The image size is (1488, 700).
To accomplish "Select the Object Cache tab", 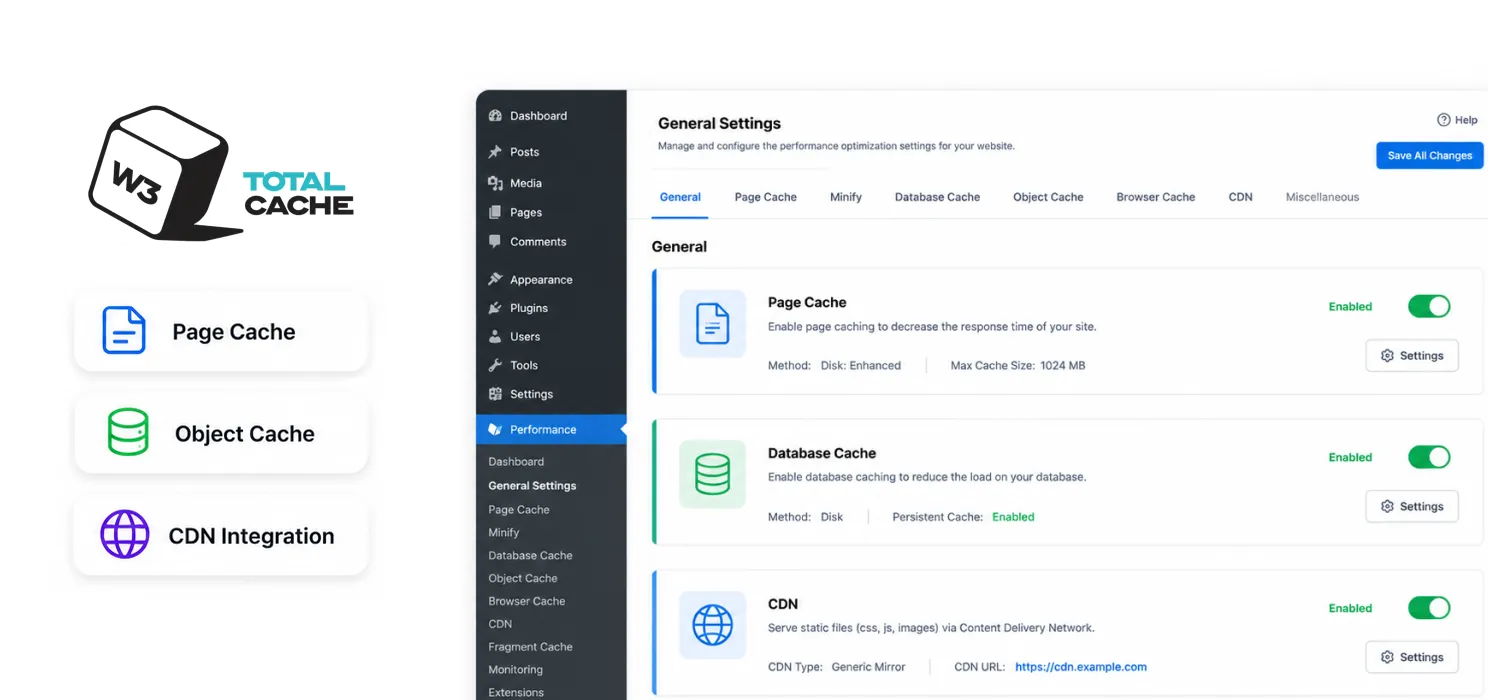I will [1048, 197].
